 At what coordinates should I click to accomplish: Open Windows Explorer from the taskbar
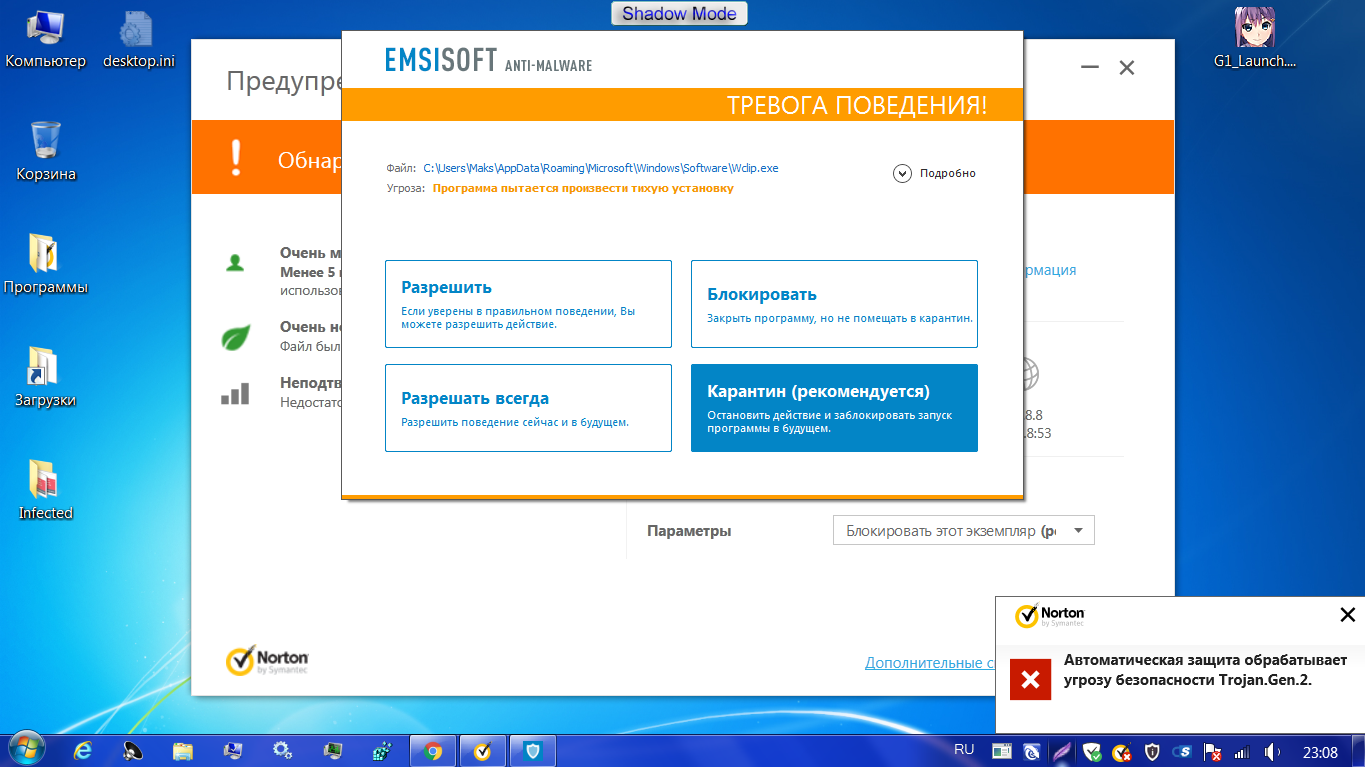pyautogui.click(x=182, y=751)
